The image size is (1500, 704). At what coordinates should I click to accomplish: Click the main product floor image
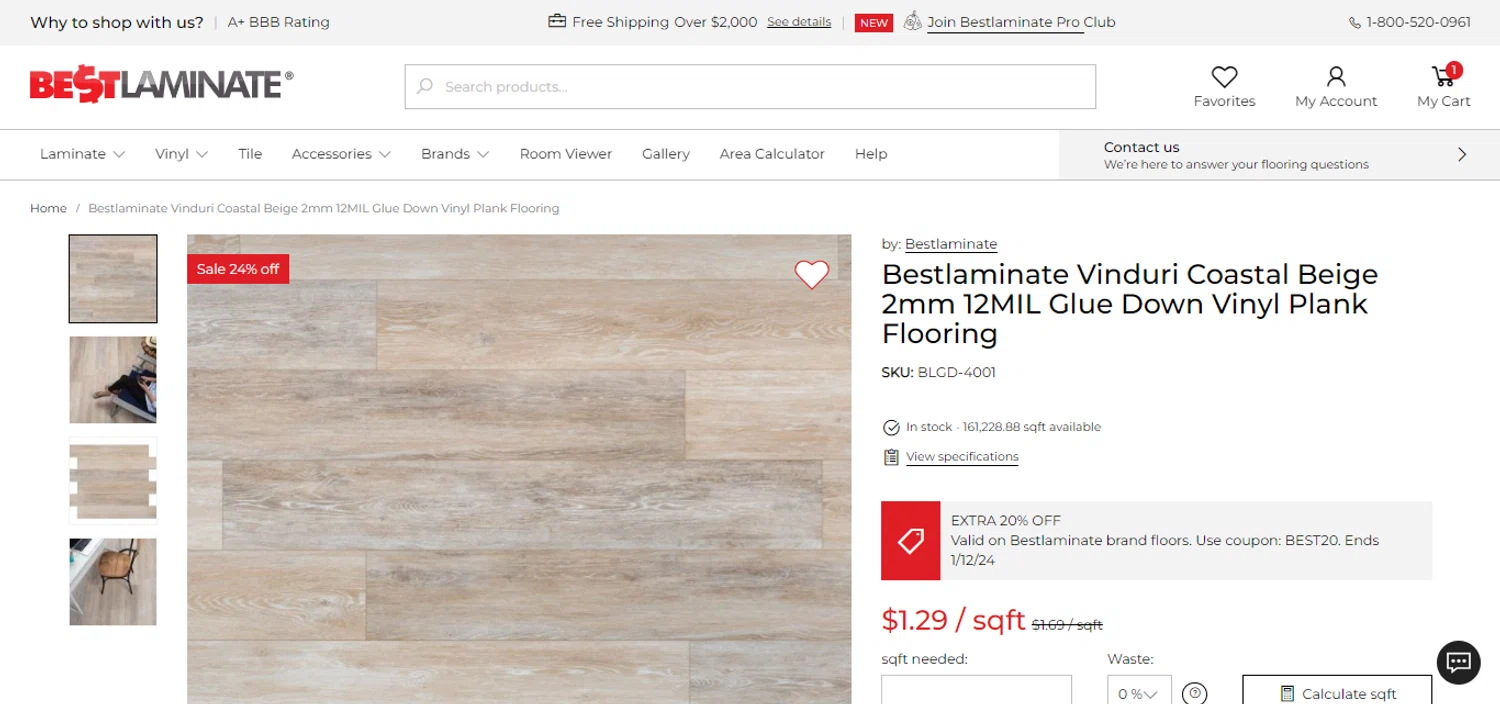[519, 469]
